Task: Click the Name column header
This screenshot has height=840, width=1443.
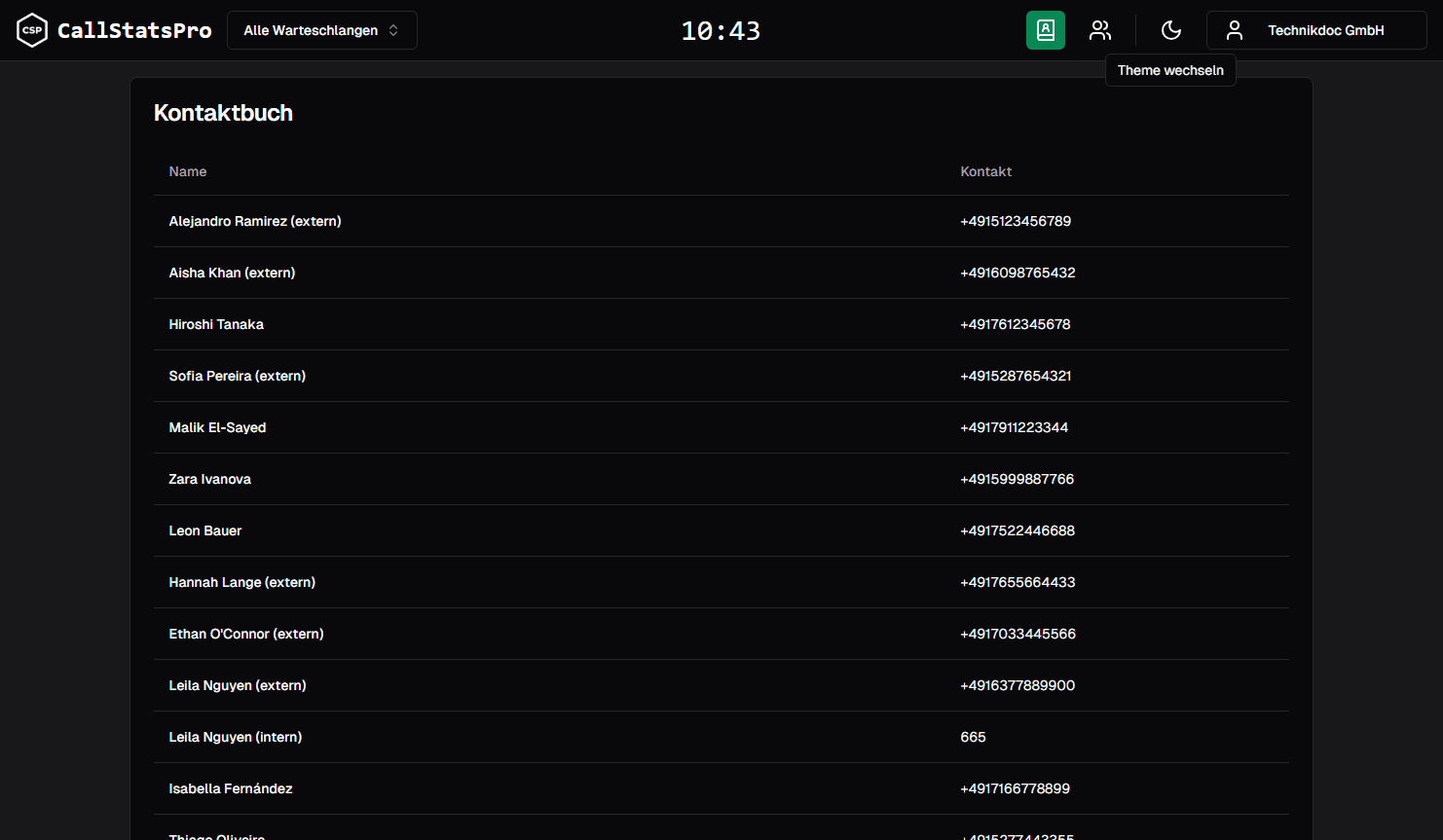Action: (x=188, y=171)
